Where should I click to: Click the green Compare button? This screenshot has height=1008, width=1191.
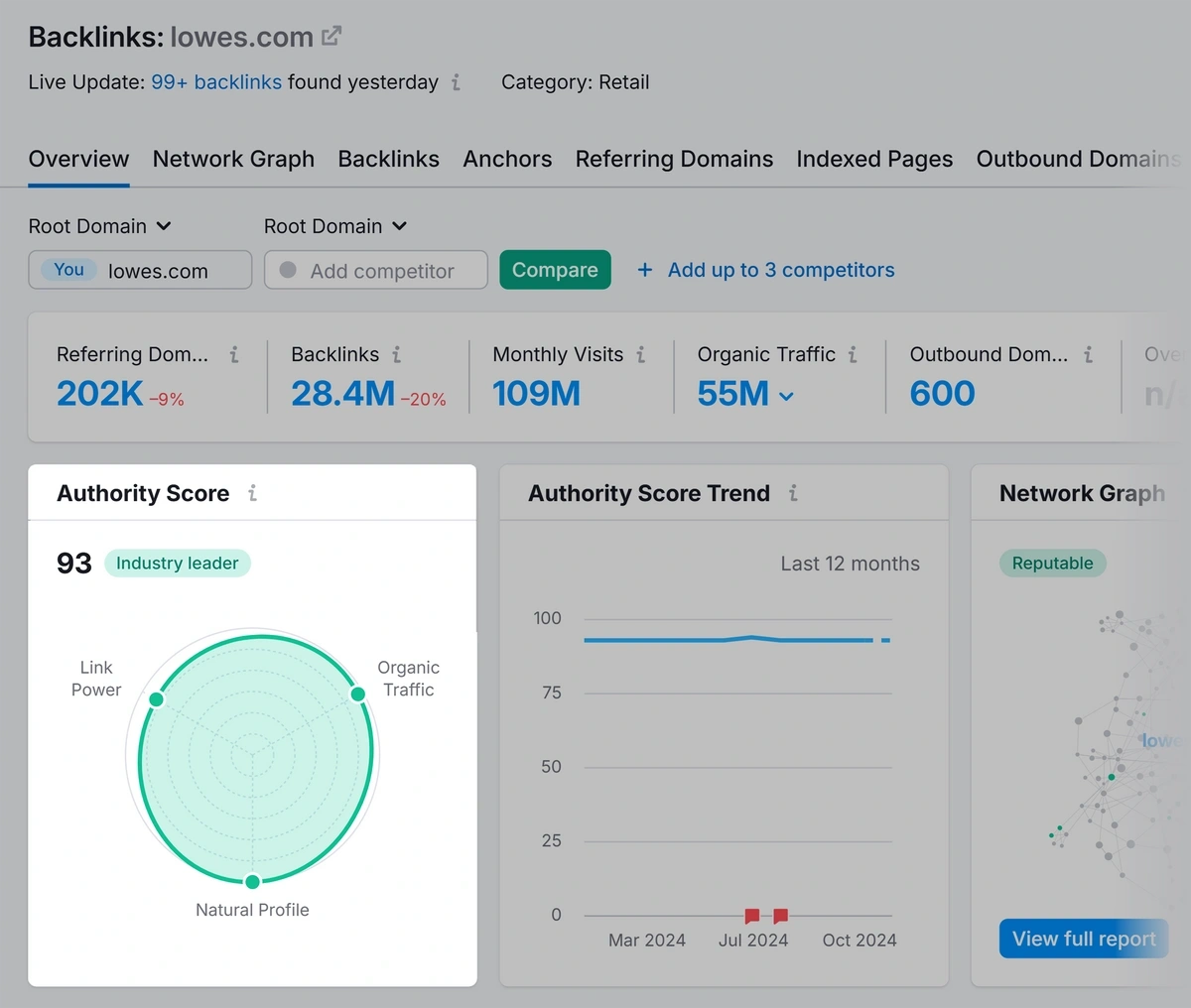(x=555, y=270)
